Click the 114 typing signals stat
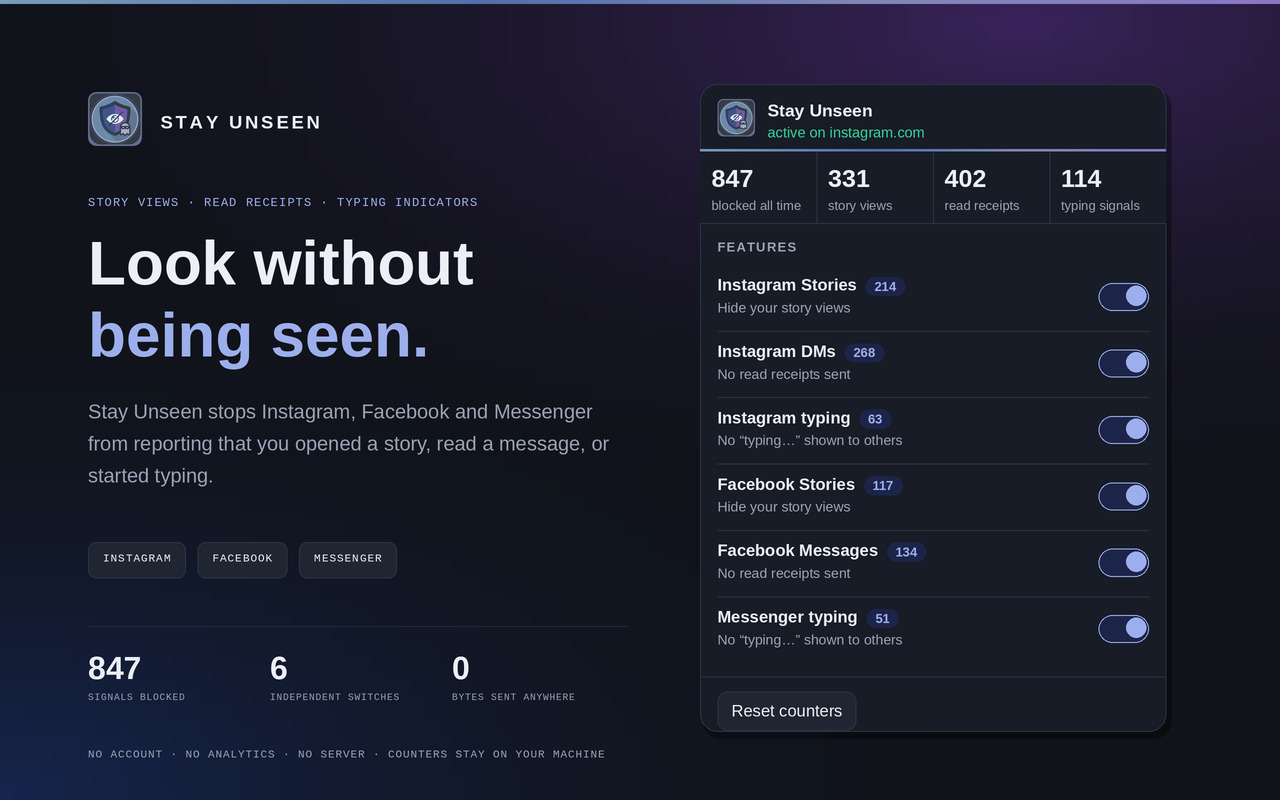This screenshot has width=1280, height=800. [x=1108, y=188]
